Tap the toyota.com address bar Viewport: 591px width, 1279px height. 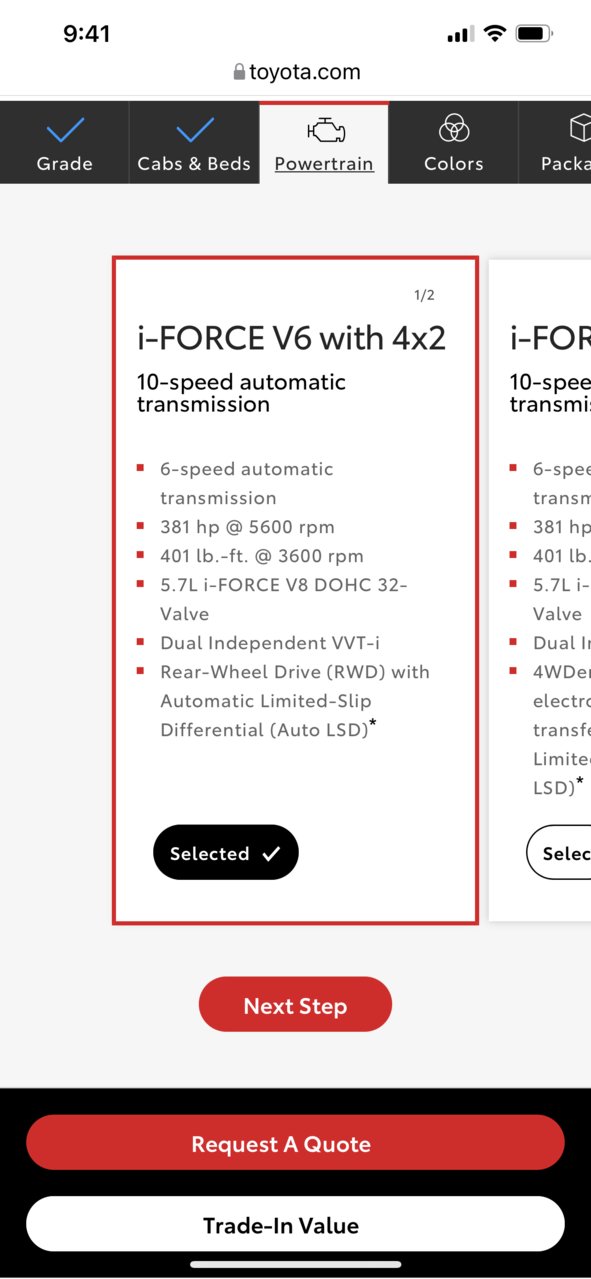(295, 72)
